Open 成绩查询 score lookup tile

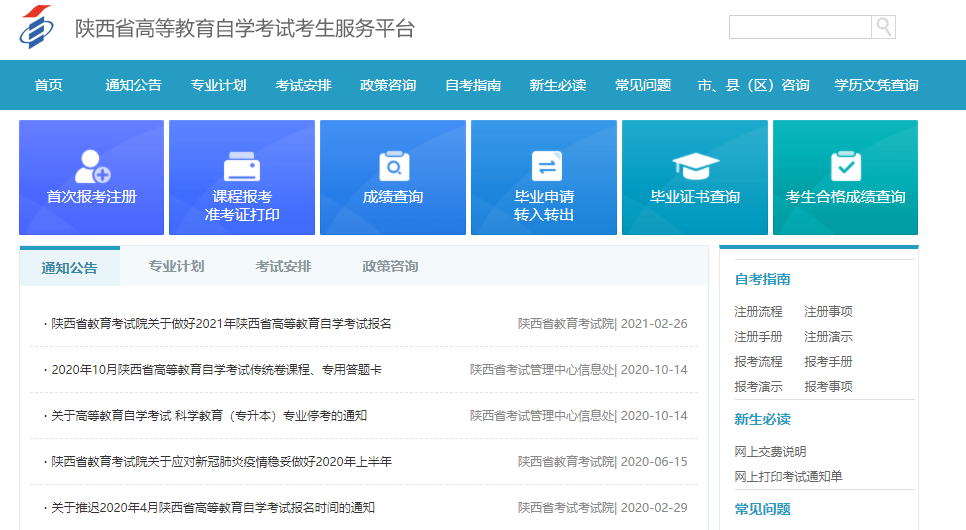click(393, 178)
